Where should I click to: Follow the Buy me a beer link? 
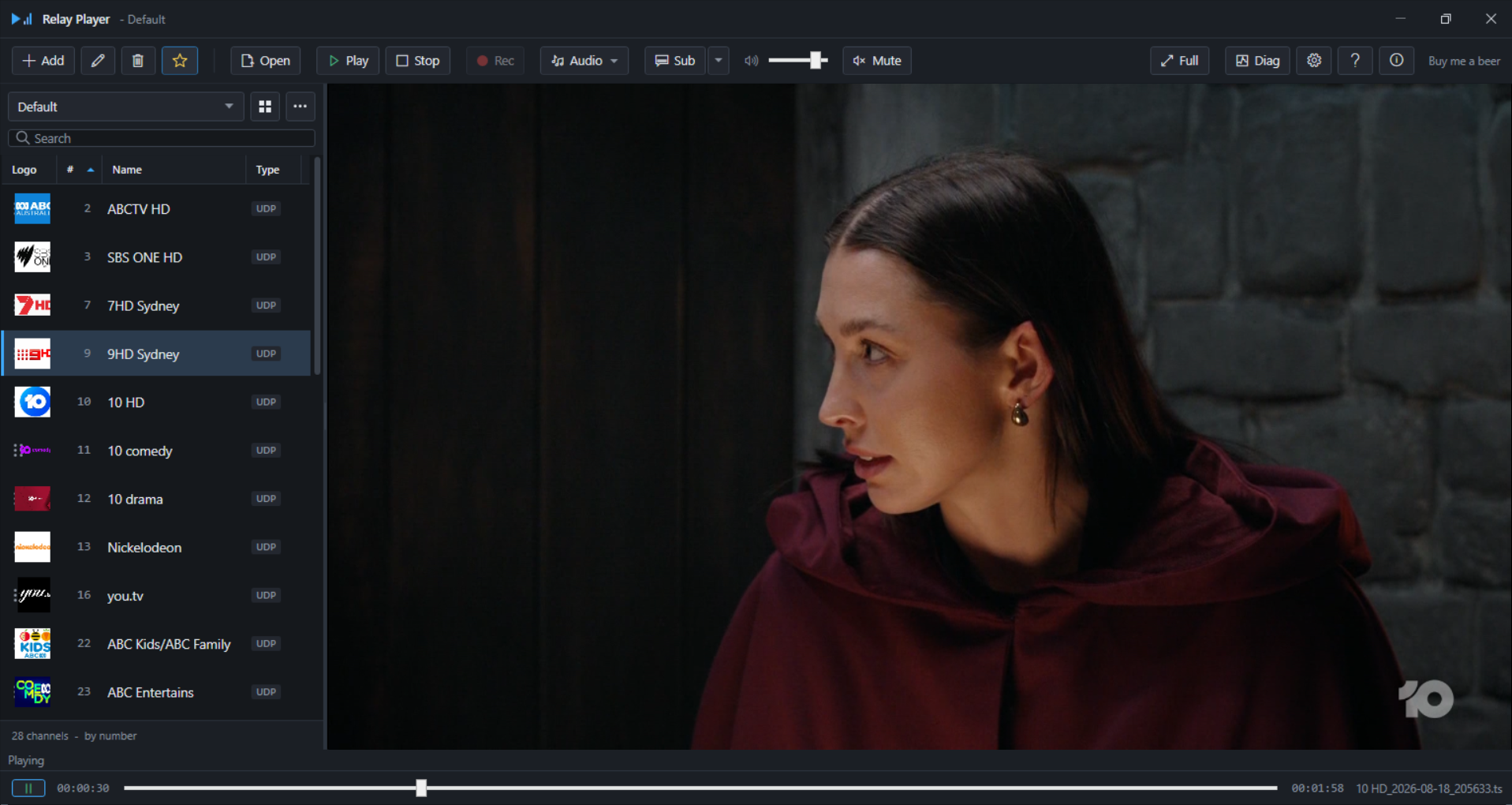click(1464, 61)
